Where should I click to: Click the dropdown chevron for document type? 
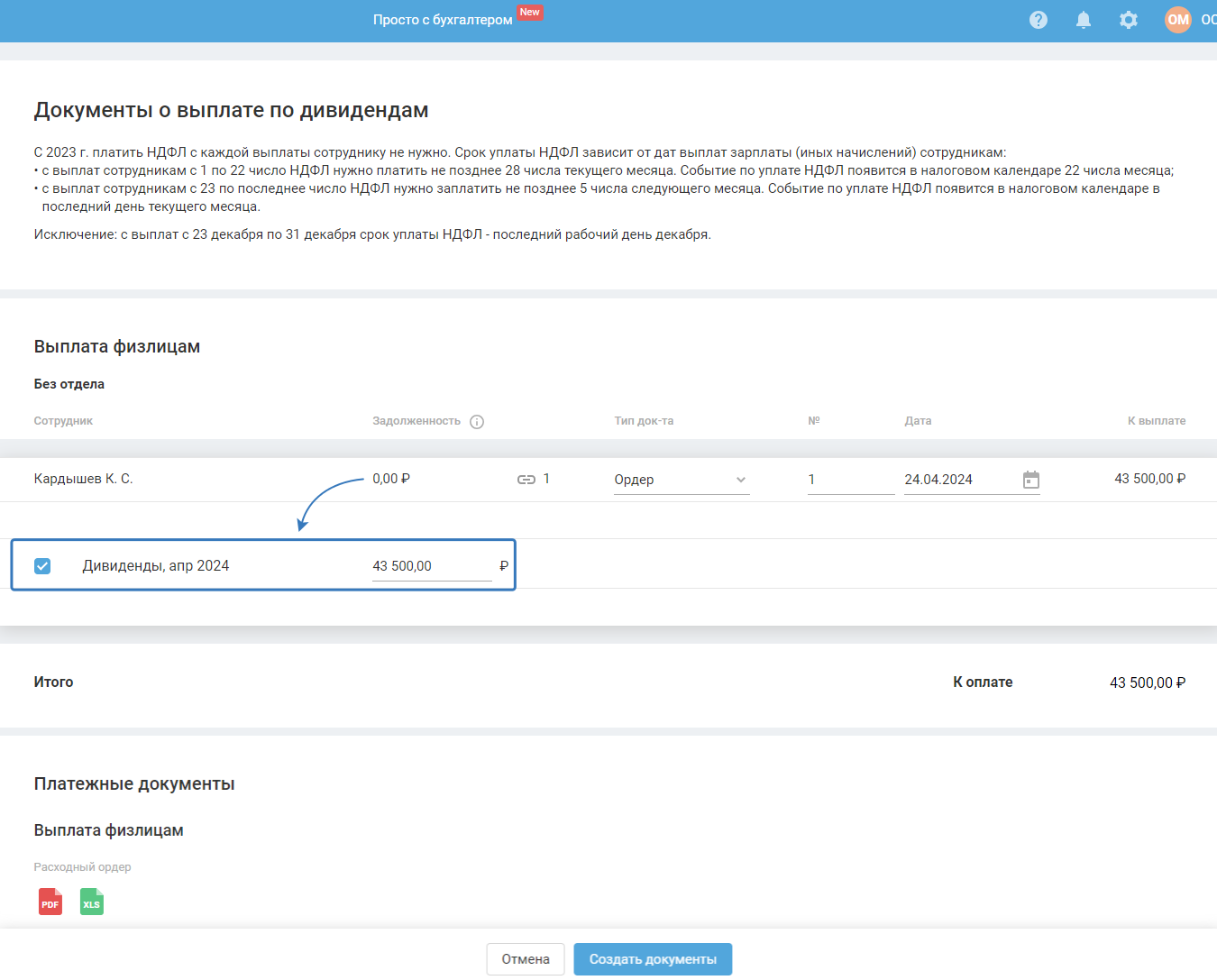click(x=741, y=480)
